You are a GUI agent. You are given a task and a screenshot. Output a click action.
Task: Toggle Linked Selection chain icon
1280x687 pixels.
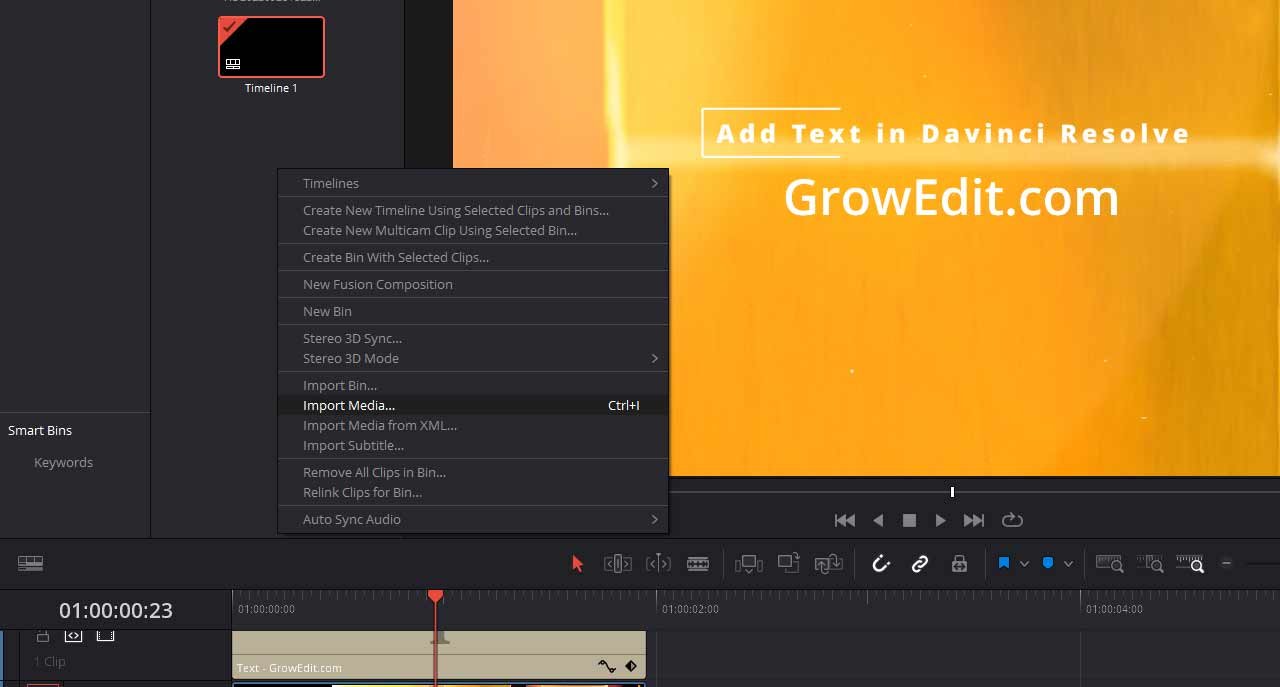920,564
